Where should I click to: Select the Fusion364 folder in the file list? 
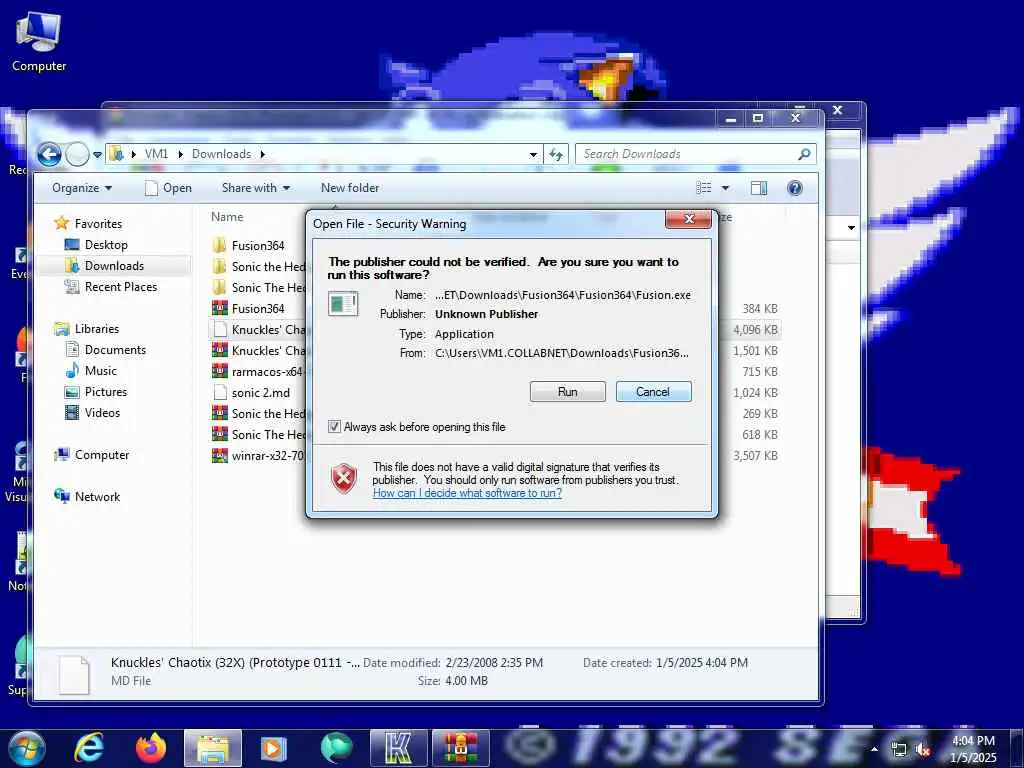[x=258, y=246]
